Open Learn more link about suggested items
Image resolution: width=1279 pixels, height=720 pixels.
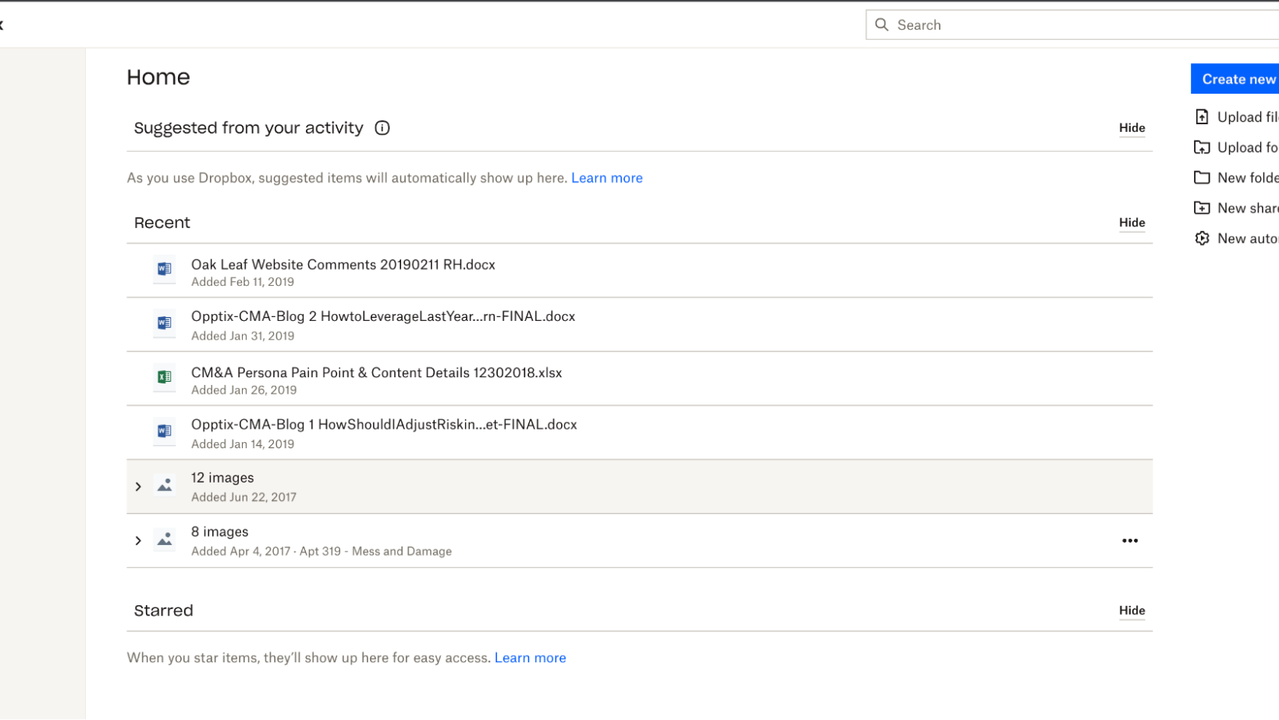[606, 178]
